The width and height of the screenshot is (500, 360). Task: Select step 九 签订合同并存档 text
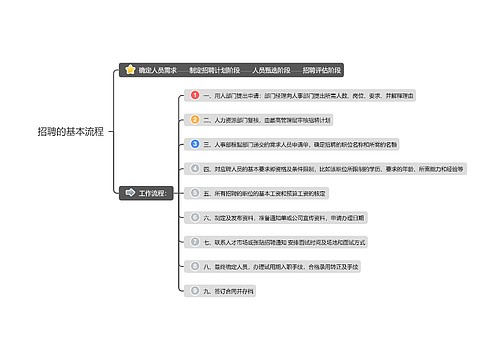click(x=228, y=291)
